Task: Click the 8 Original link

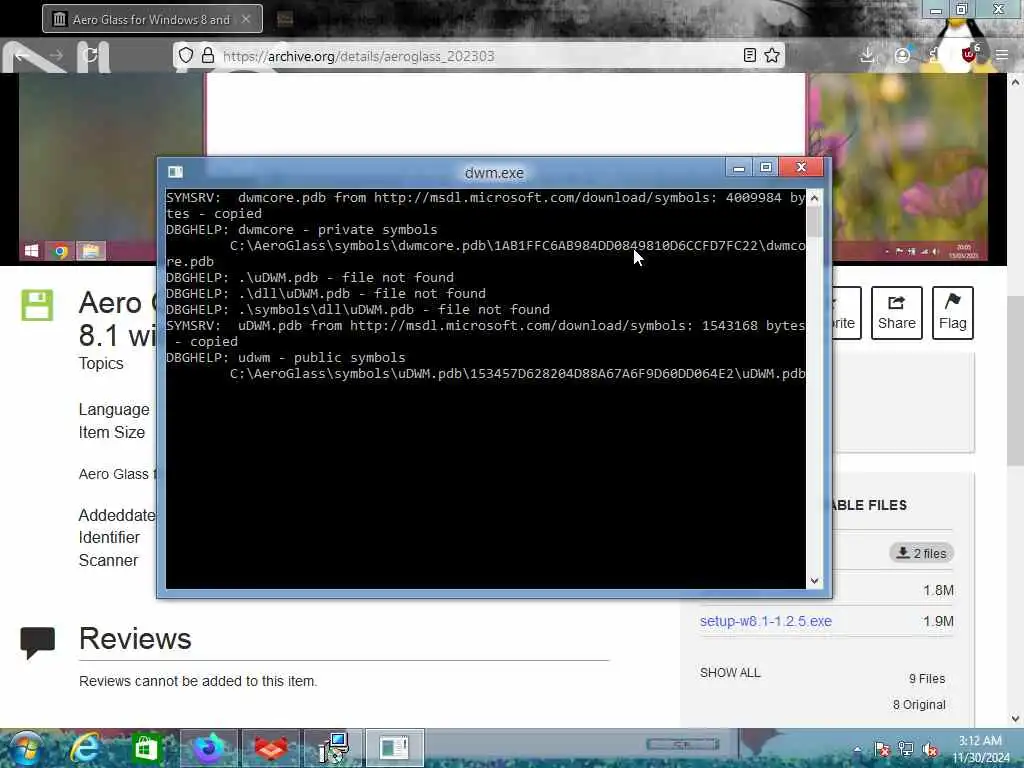Action: pos(919,705)
